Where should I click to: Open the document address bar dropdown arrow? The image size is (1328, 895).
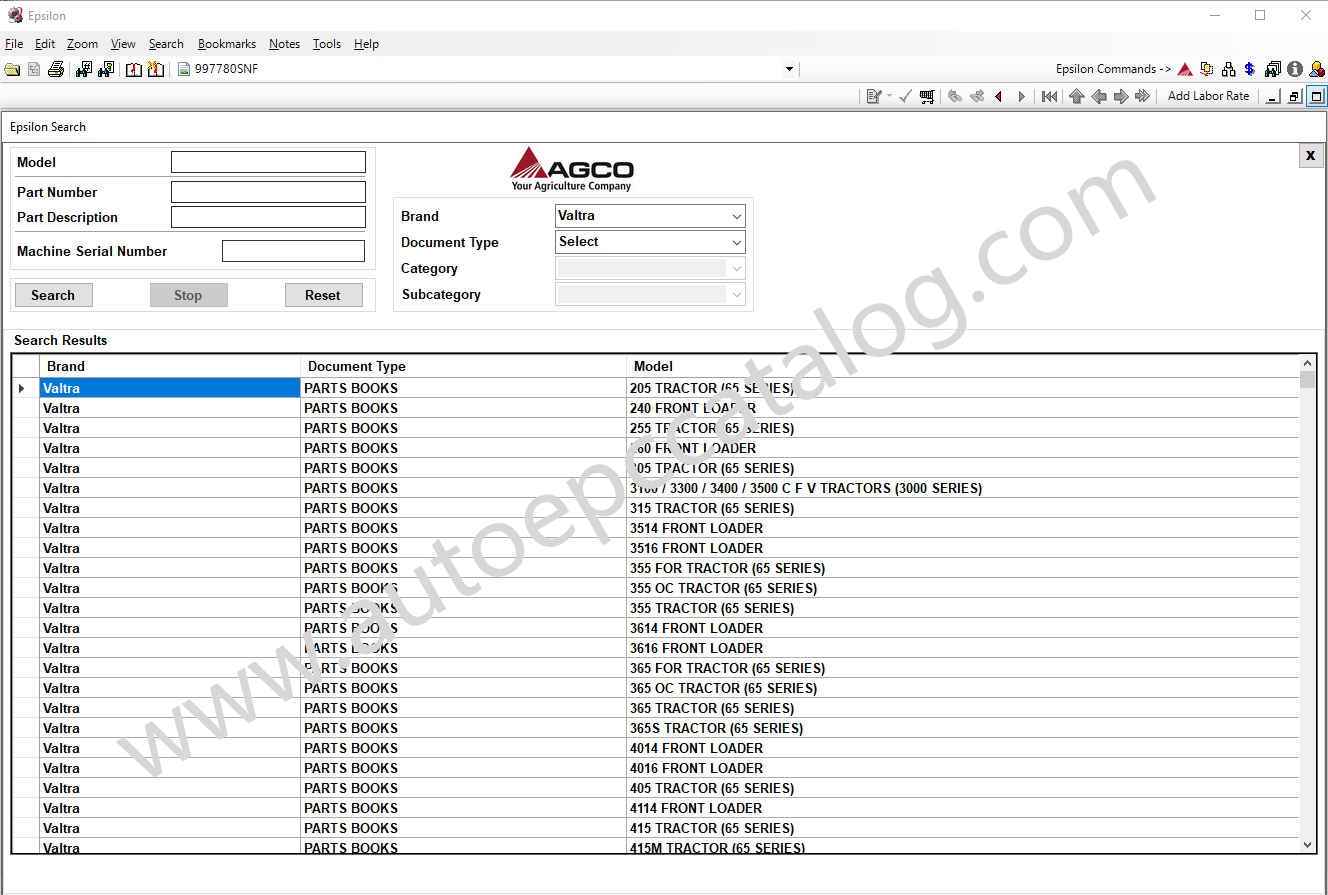[x=789, y=69]
